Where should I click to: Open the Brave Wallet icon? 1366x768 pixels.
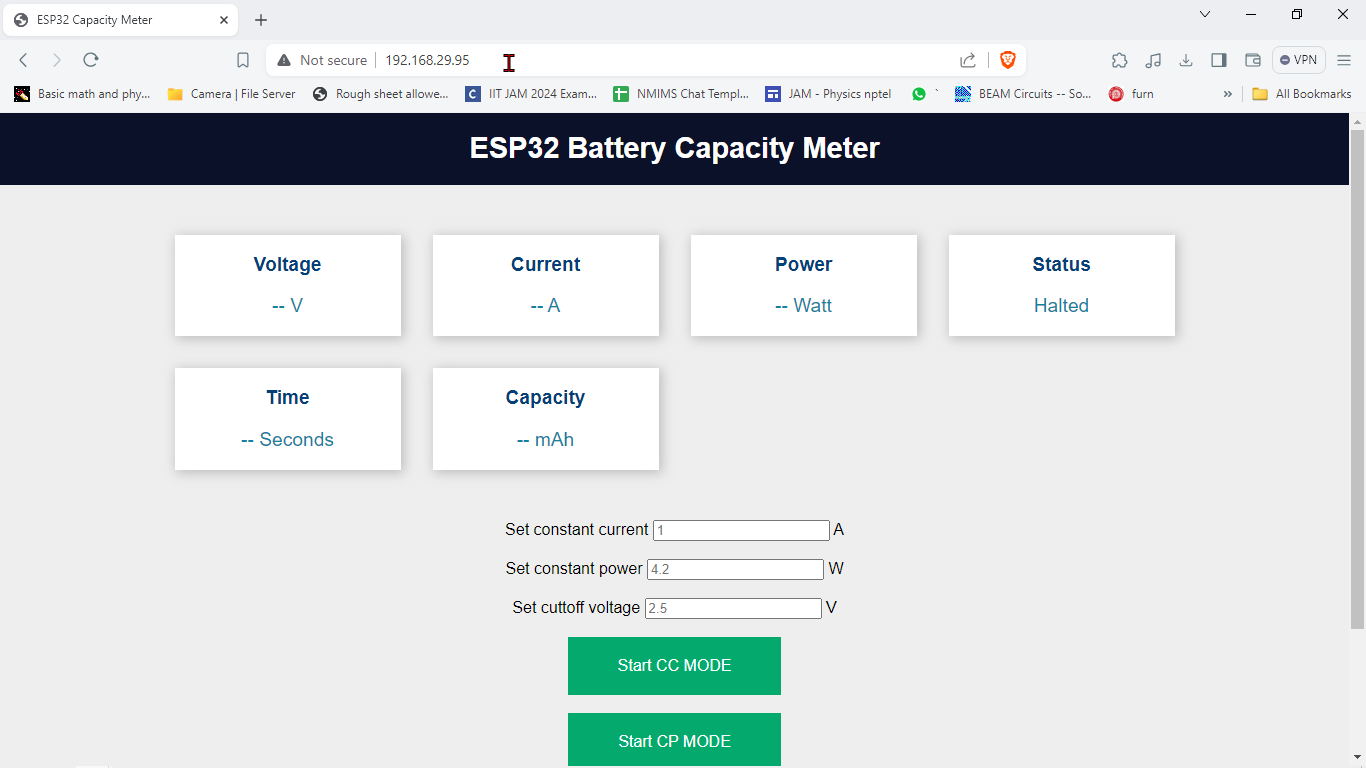[x=1252, y=60]
